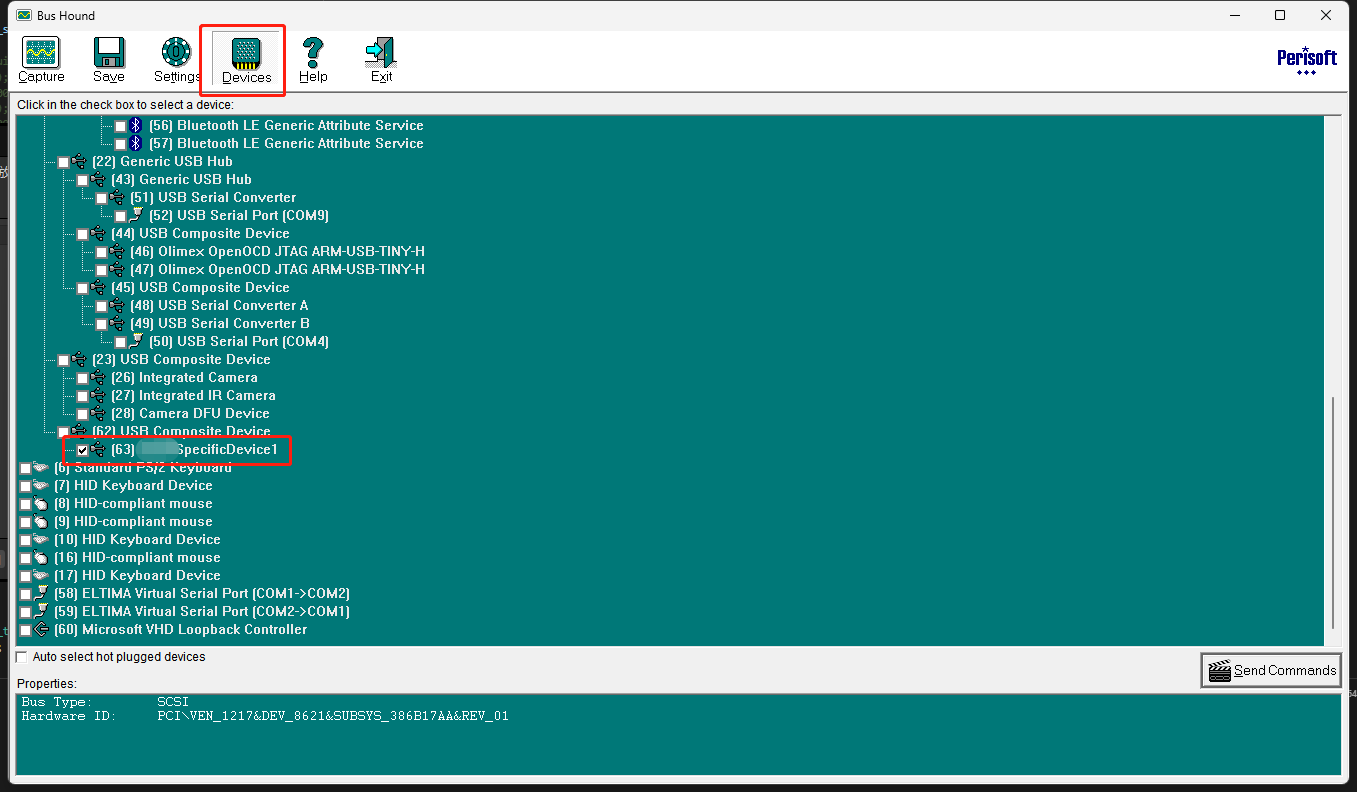The height and width of the screenshot is (792, 1357).
Task: Check the box for (43) Generic USB Hub
Action: [82, 180]
